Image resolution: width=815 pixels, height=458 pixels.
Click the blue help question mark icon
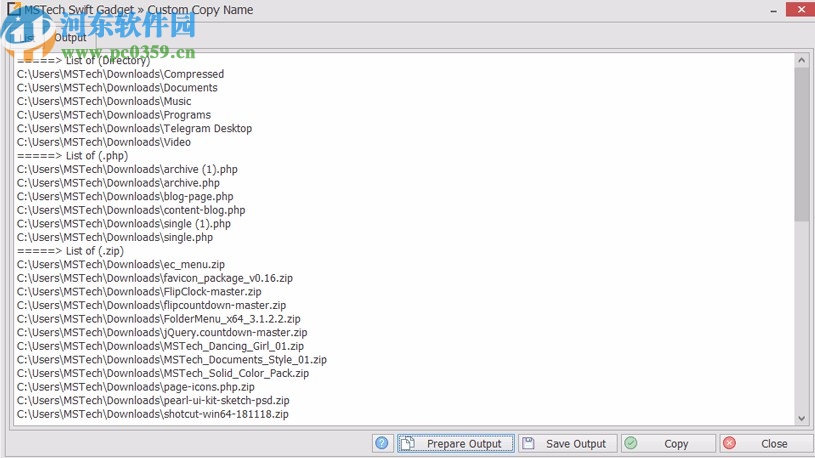[x=382, y=443]
